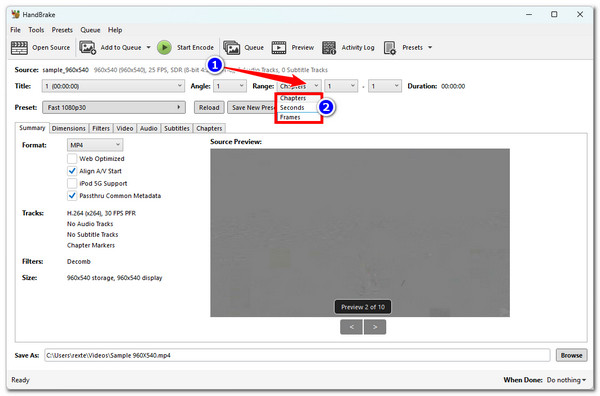Switch to the Summary tab

(x=32, y=128)
